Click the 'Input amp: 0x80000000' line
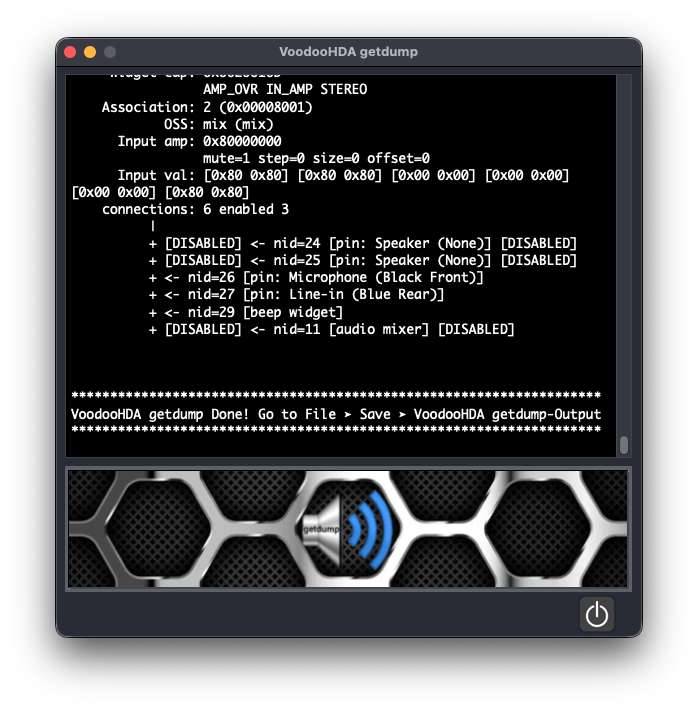 coord(200,141)
